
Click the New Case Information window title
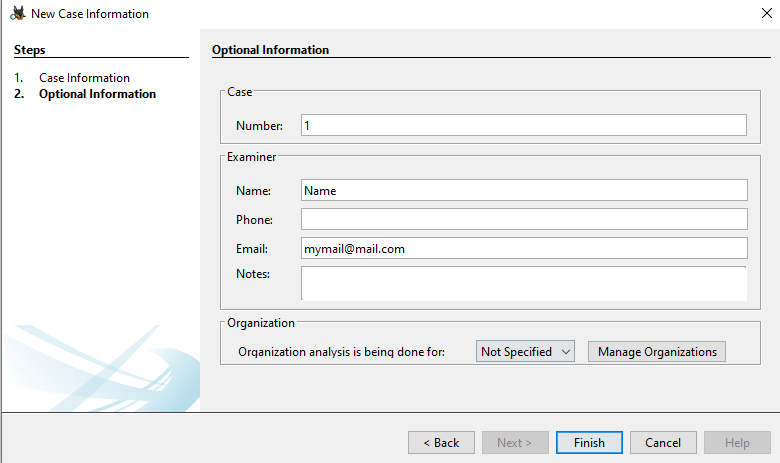click(x=90, y=14)
